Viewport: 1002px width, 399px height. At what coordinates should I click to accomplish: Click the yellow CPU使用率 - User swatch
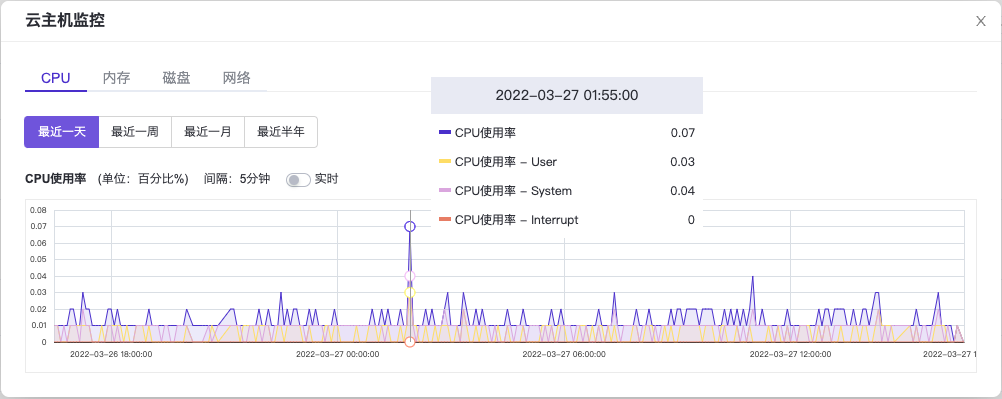point(445,162)
